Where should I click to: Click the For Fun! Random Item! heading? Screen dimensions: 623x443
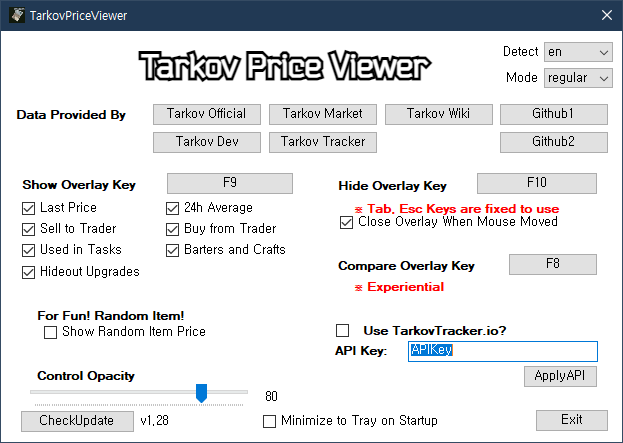pyautogui.click(x=111, y=316)
